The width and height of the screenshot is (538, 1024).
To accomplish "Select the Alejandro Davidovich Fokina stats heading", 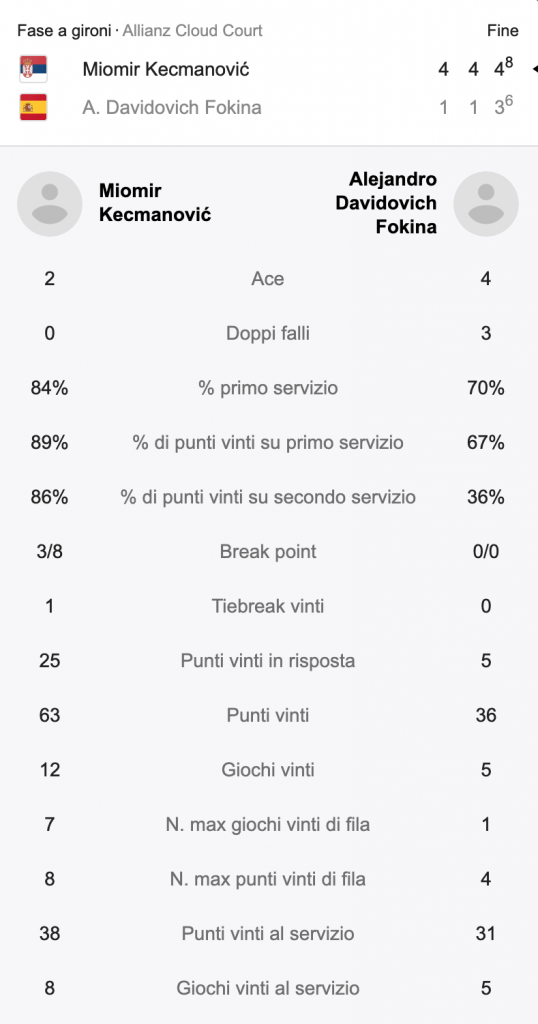I will pyautogui.click(x=386, y=202).
